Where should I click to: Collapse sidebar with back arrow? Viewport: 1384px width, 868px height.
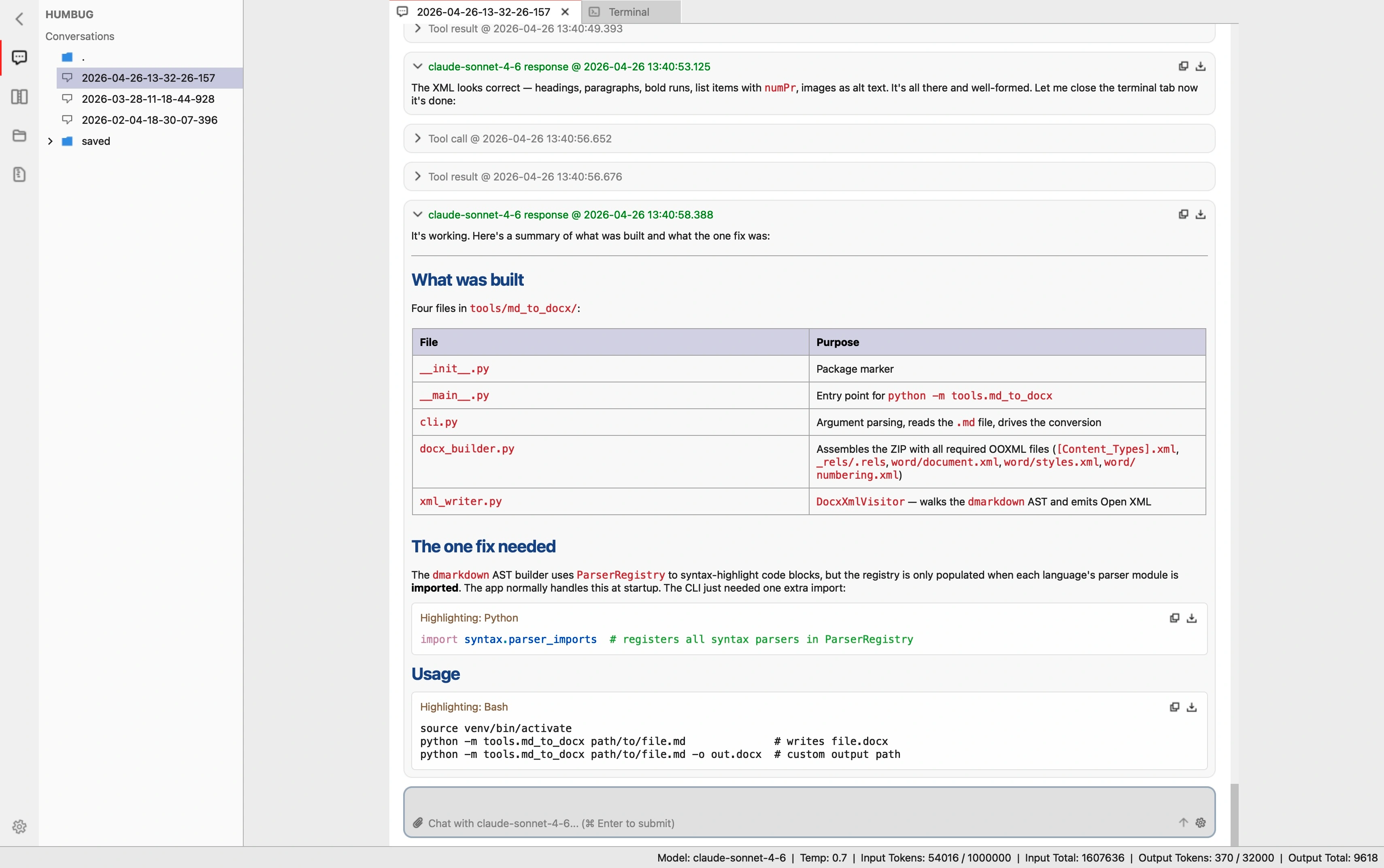(x=19, y=19)
